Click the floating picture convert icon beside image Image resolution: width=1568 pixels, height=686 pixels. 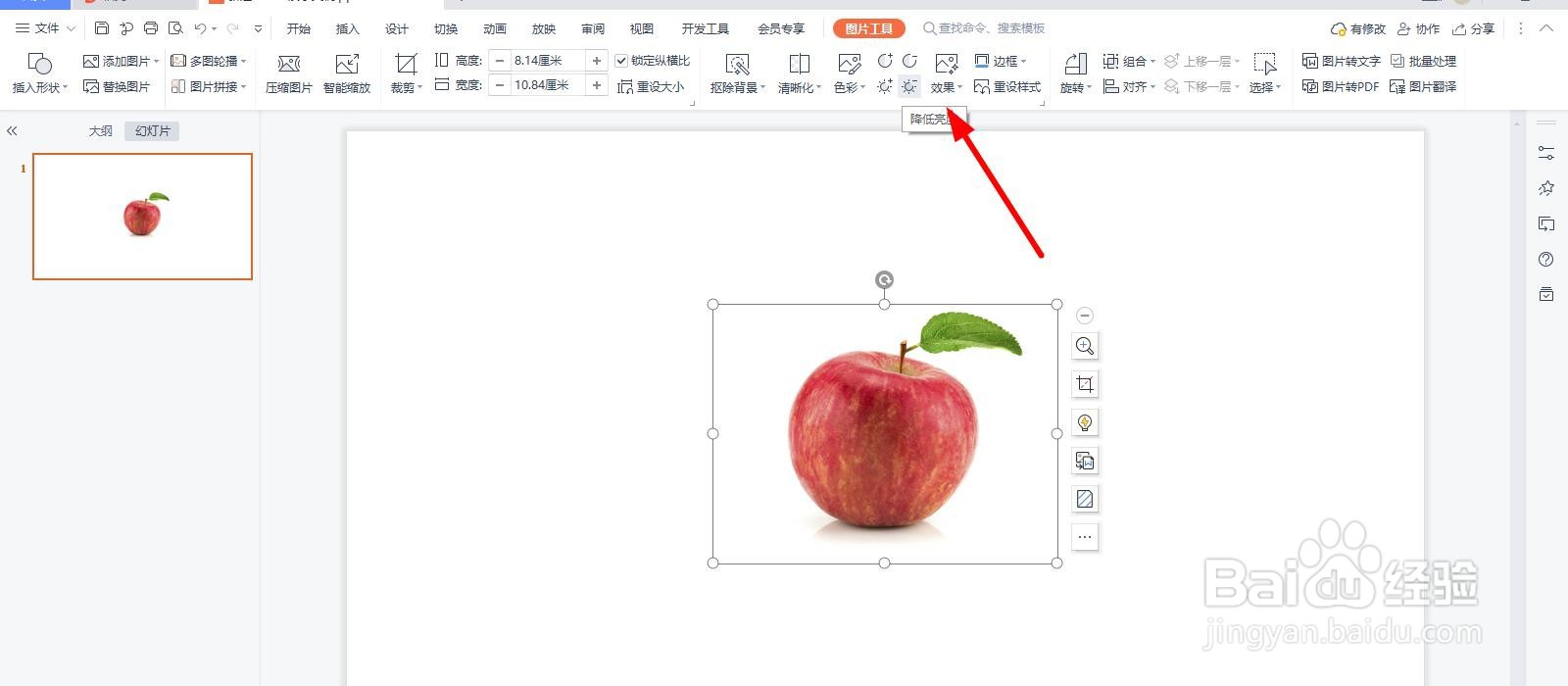tap(1085, 461)
